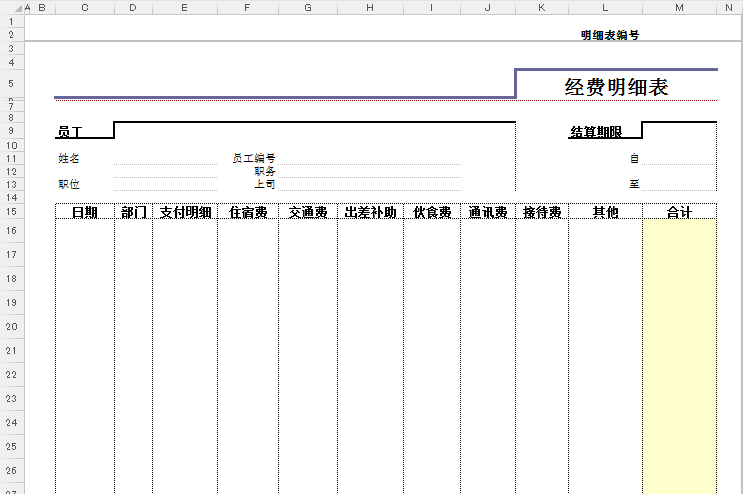Click the 员工编号 input field
This screenshot has width=743, height=494.
click(368, 158)
